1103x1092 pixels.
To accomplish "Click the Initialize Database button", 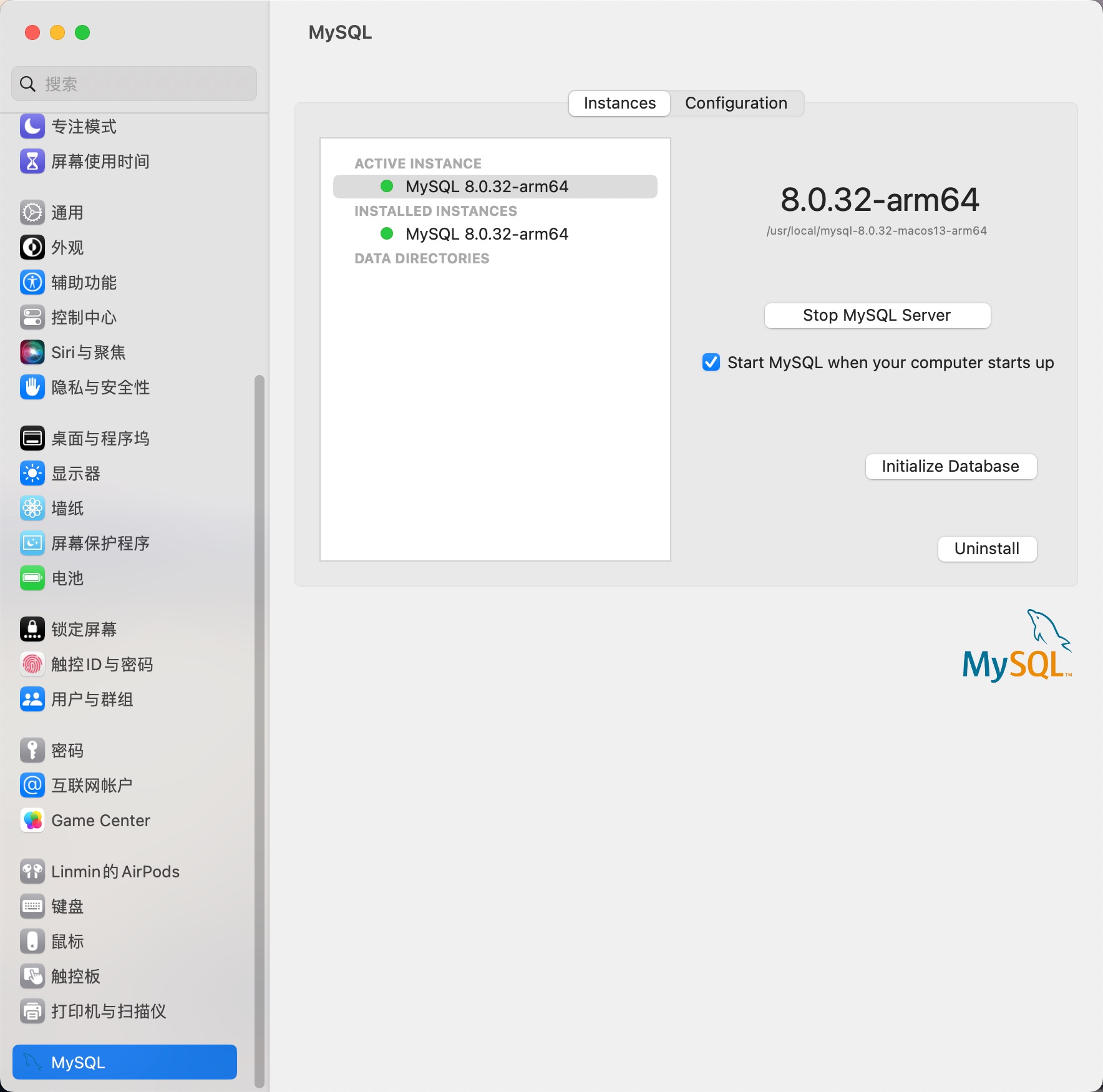I will [951, 467].
